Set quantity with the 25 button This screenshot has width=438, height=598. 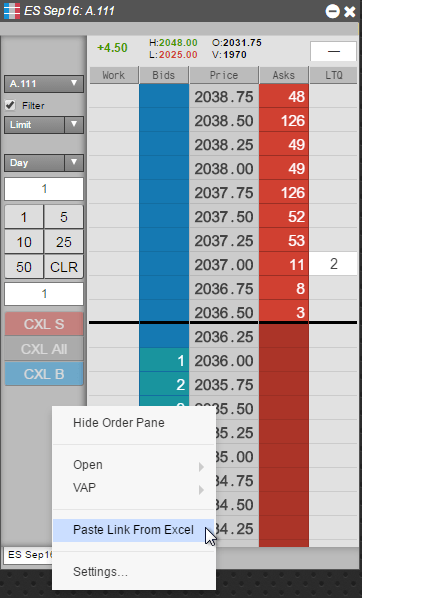pyautogui.click(x=64, y=242)
